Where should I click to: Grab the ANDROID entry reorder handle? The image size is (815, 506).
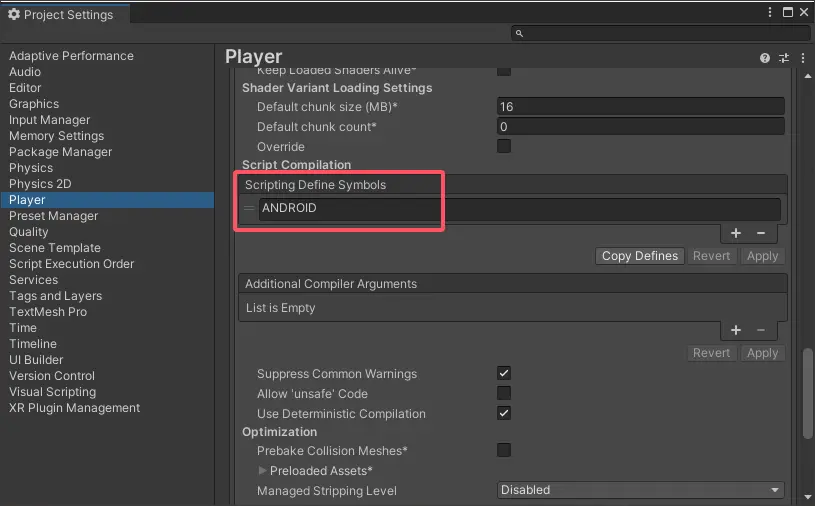249,208
